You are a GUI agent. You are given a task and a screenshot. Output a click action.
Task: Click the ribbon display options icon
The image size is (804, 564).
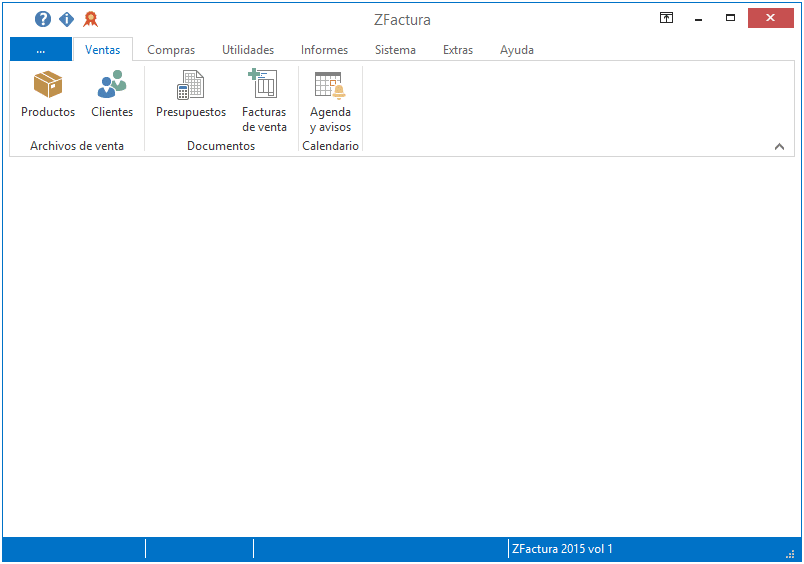[x=666, y=18]
